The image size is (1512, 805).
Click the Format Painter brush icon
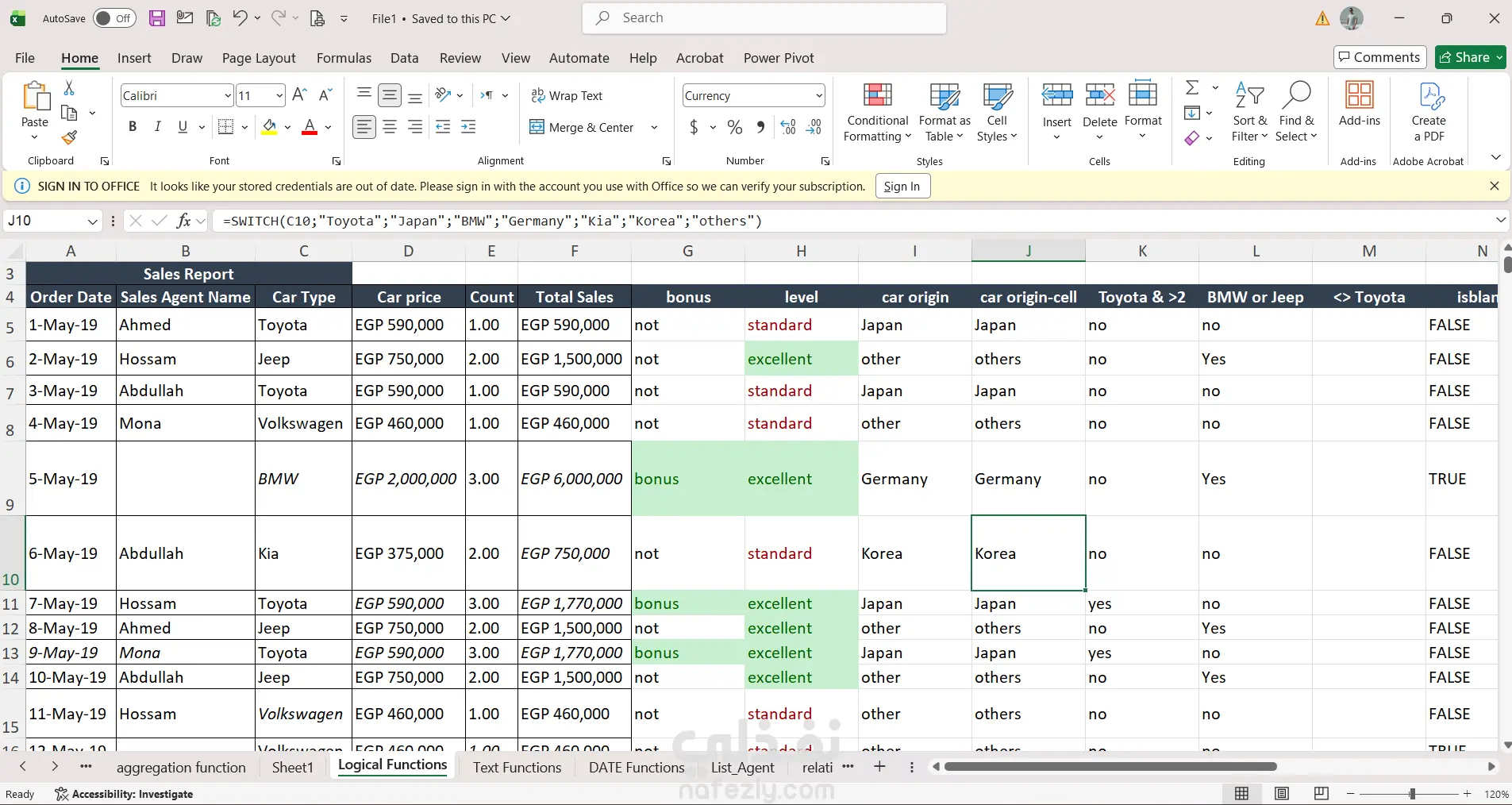[x=70, y=137]
